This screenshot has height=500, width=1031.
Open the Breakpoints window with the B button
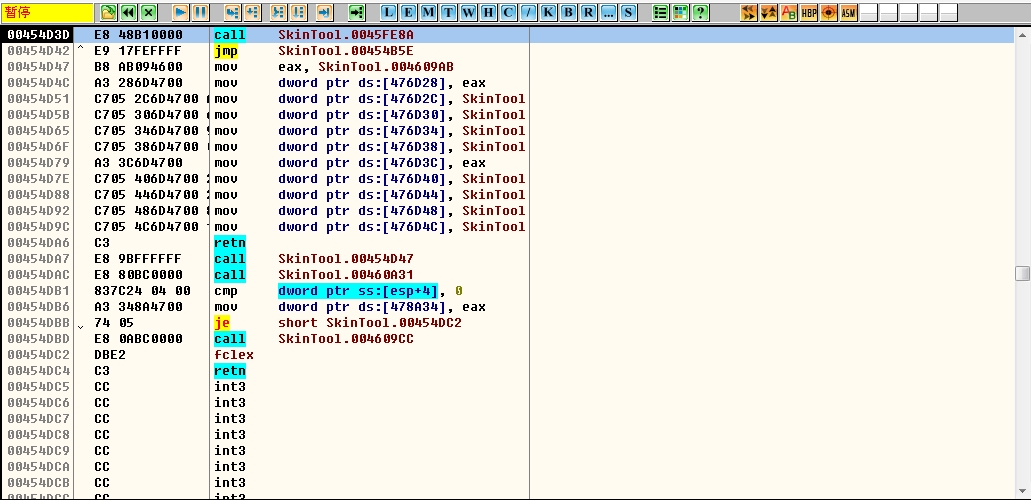tap(568, 12)
